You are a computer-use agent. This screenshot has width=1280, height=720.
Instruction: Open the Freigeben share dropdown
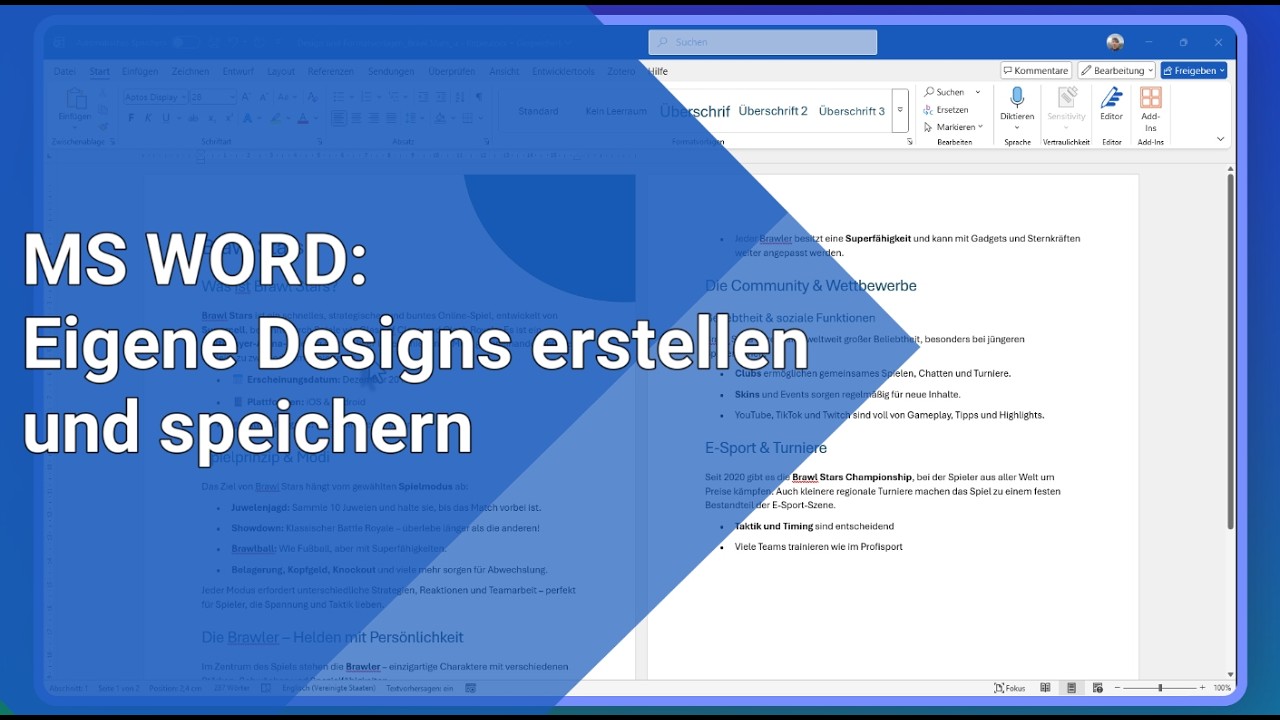pos(1194,70)
